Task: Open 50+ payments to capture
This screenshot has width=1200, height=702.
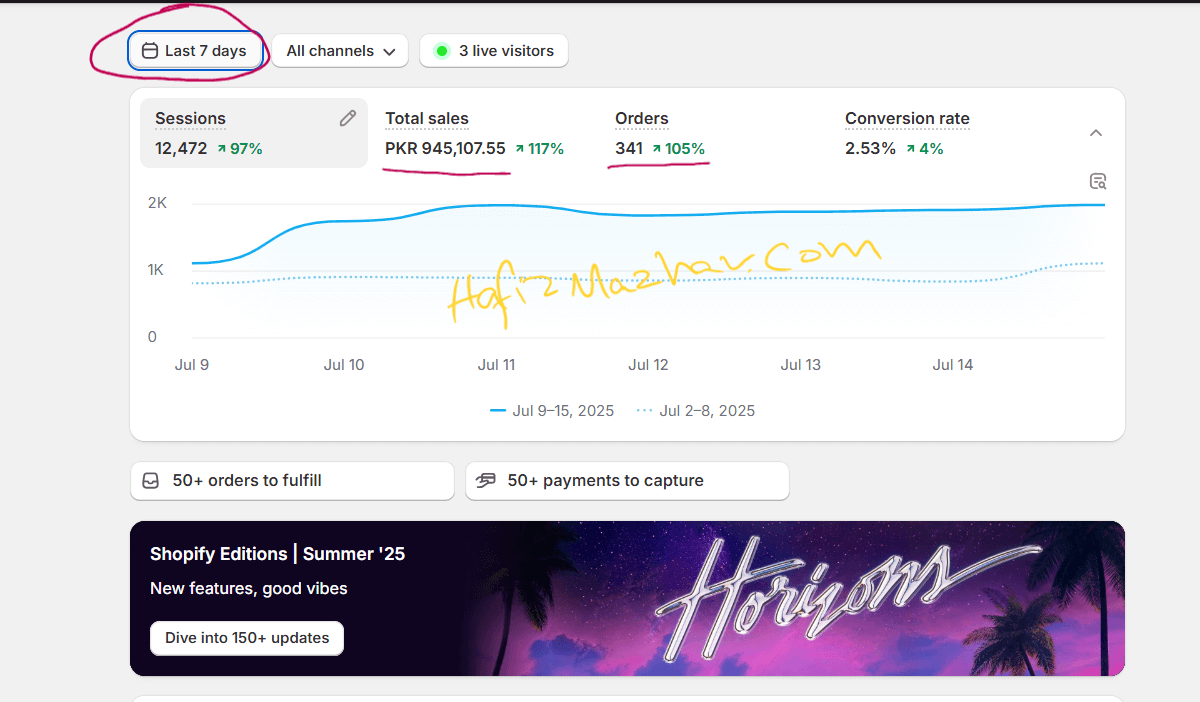Action: [627, 481]
